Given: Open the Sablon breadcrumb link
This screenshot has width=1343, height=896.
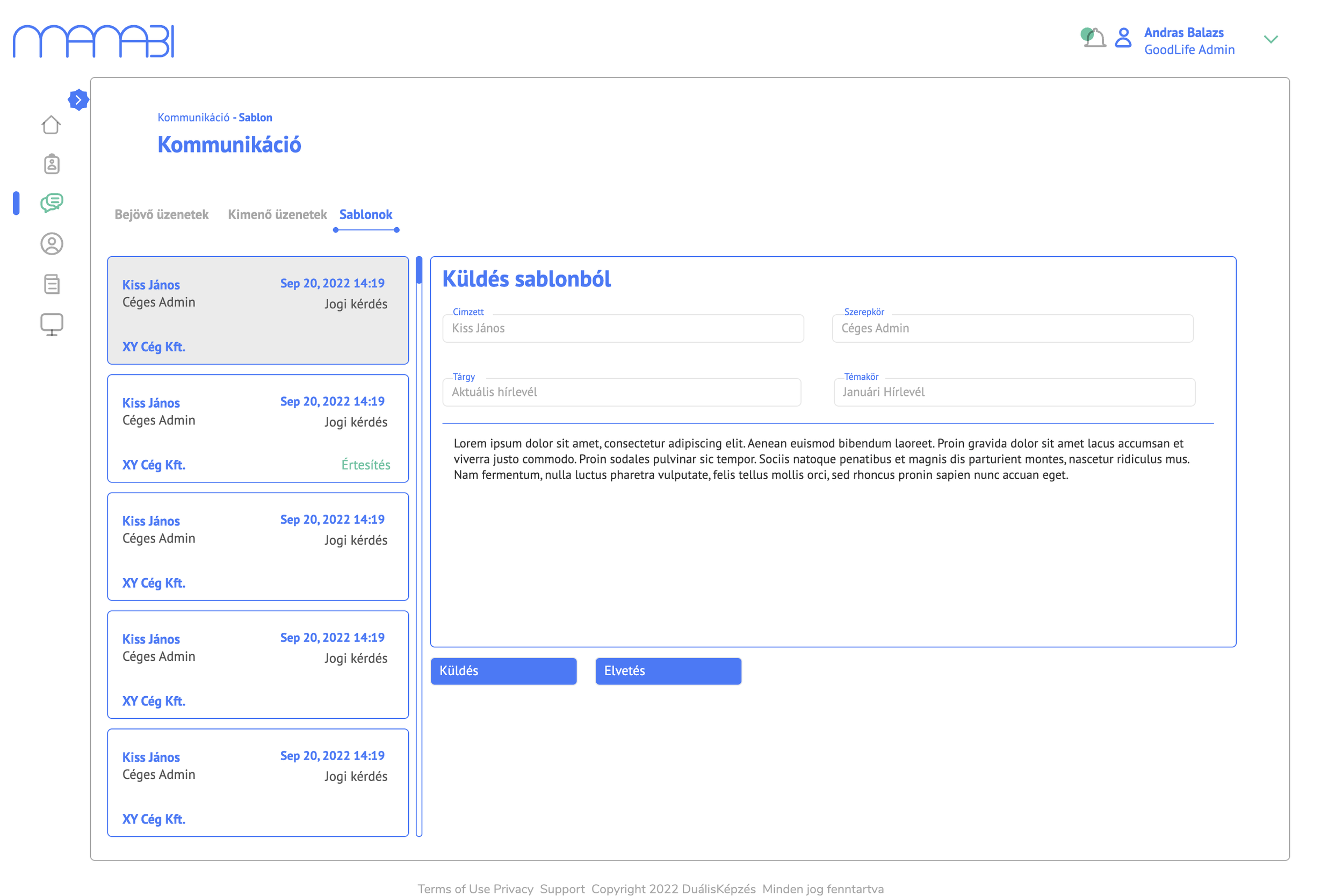Looking at the screenshot, I should pos(256,117).
